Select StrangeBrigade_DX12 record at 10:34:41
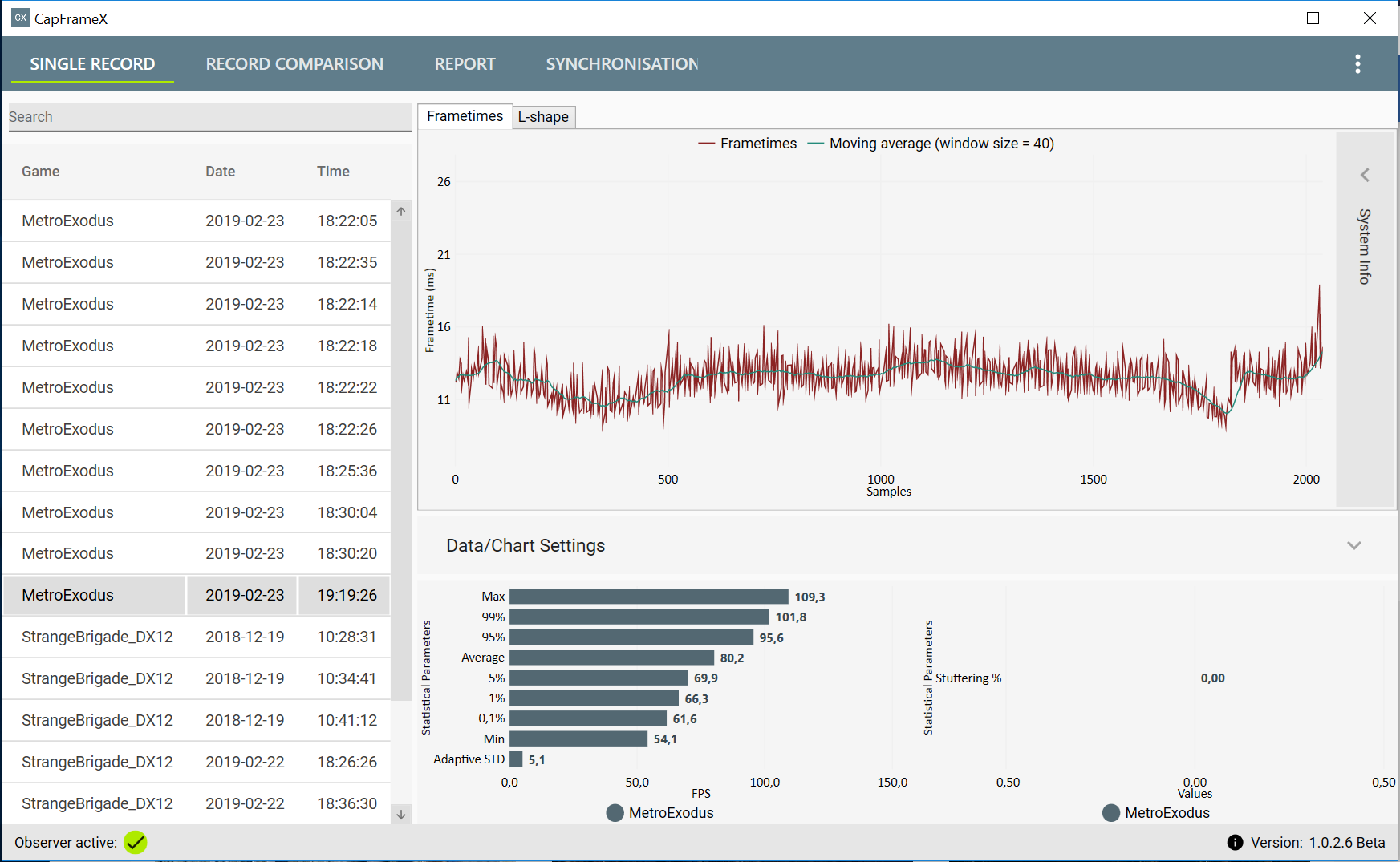This screenshot has height=862, width=1400. [x=197, y=678]
